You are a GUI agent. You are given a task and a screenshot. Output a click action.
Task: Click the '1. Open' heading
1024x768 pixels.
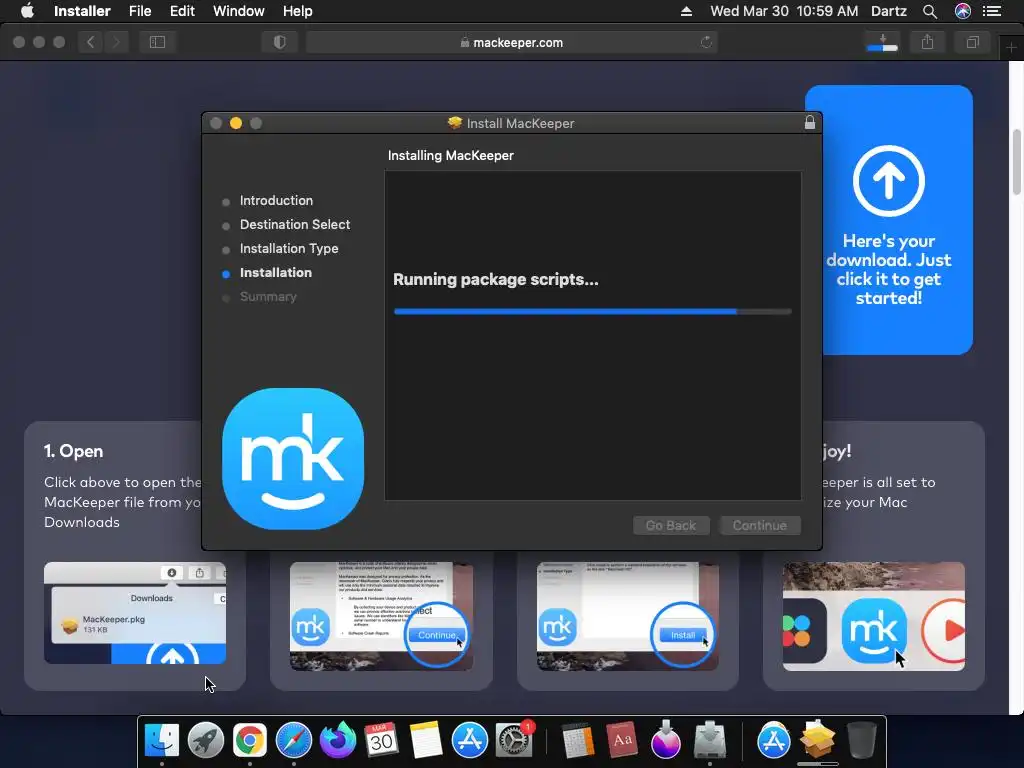pyautogui.click(x=73, y=451)
